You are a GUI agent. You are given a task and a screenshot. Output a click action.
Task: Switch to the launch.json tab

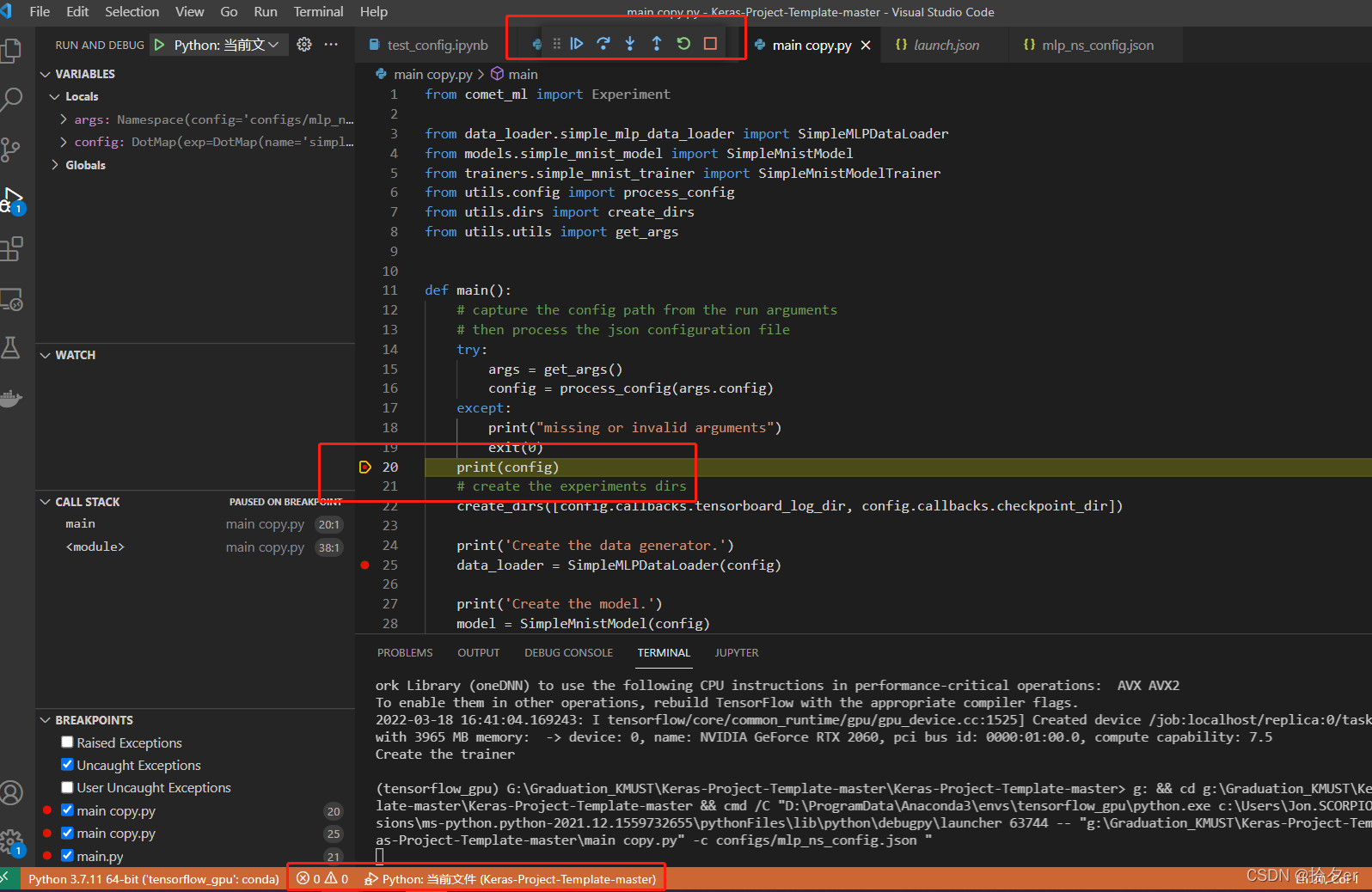click(x=946, y=46)
